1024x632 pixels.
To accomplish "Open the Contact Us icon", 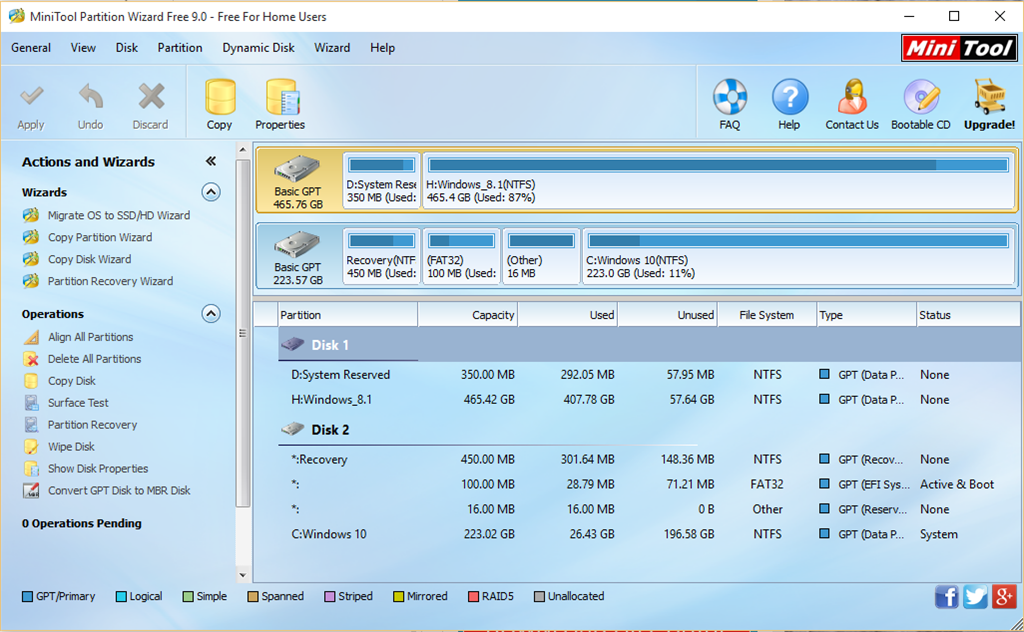I will (x=852, y=97).
